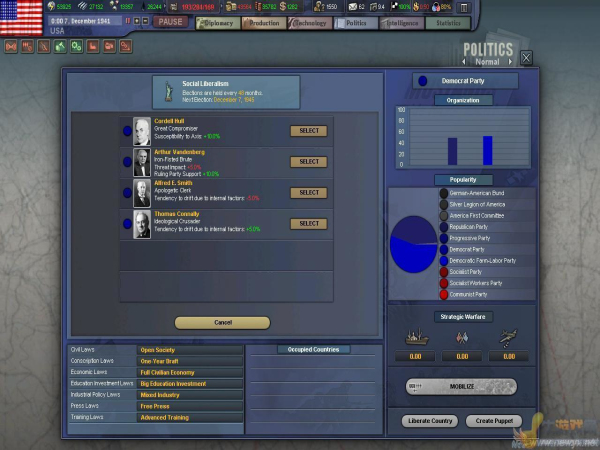Open the Statistics tab

coord(448,23)
